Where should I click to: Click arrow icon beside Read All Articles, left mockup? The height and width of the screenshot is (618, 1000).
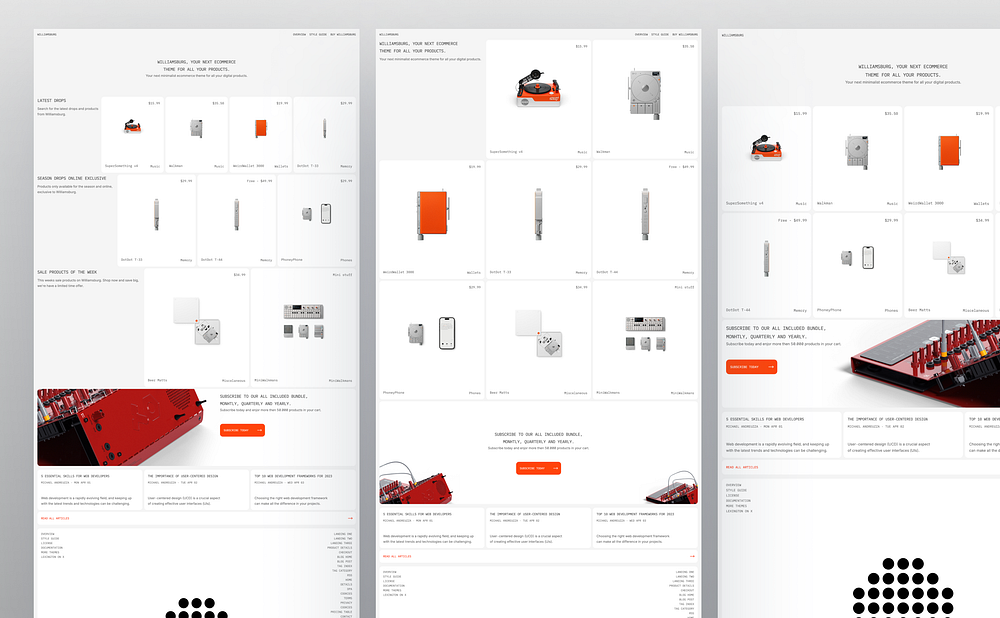[350, 519]
